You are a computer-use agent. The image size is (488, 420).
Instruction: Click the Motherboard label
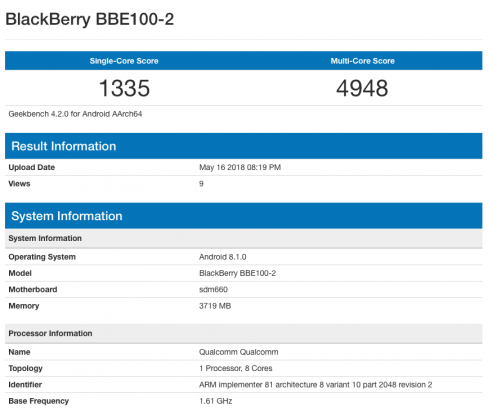coord(33,290)
